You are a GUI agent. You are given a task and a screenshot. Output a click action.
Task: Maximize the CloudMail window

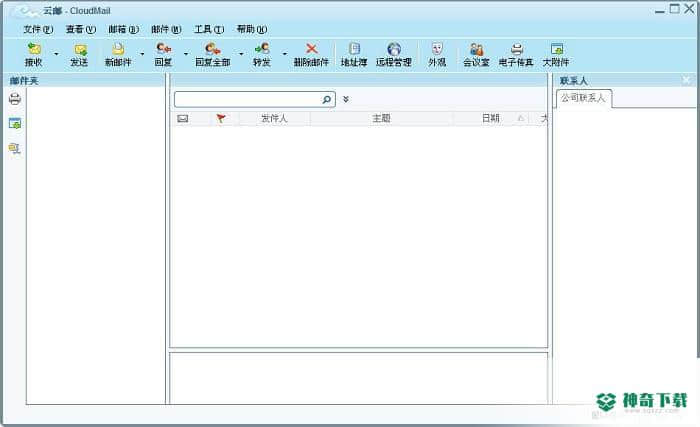pos(675,9)
